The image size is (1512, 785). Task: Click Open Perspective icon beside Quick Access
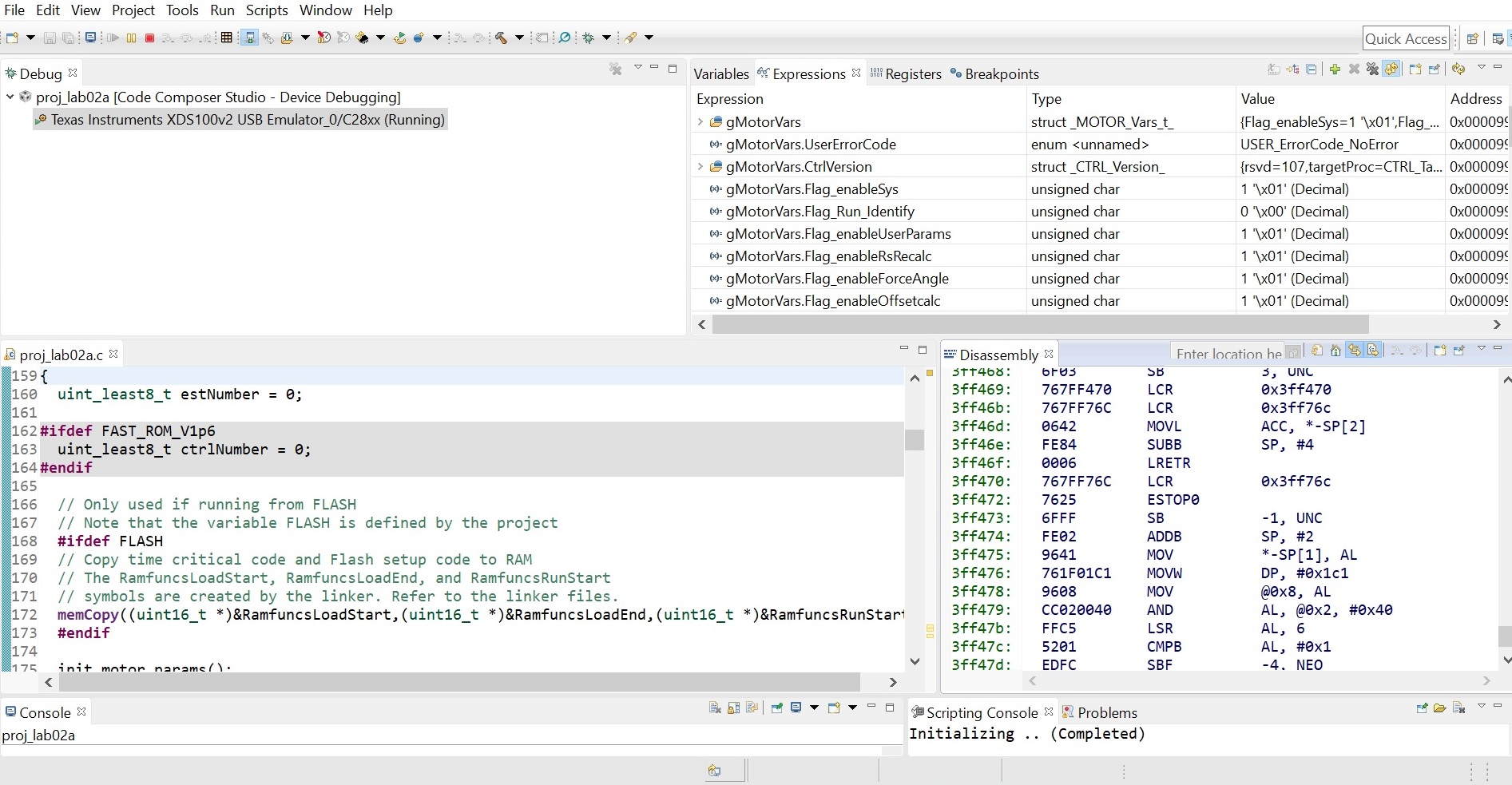[1472, 38]
